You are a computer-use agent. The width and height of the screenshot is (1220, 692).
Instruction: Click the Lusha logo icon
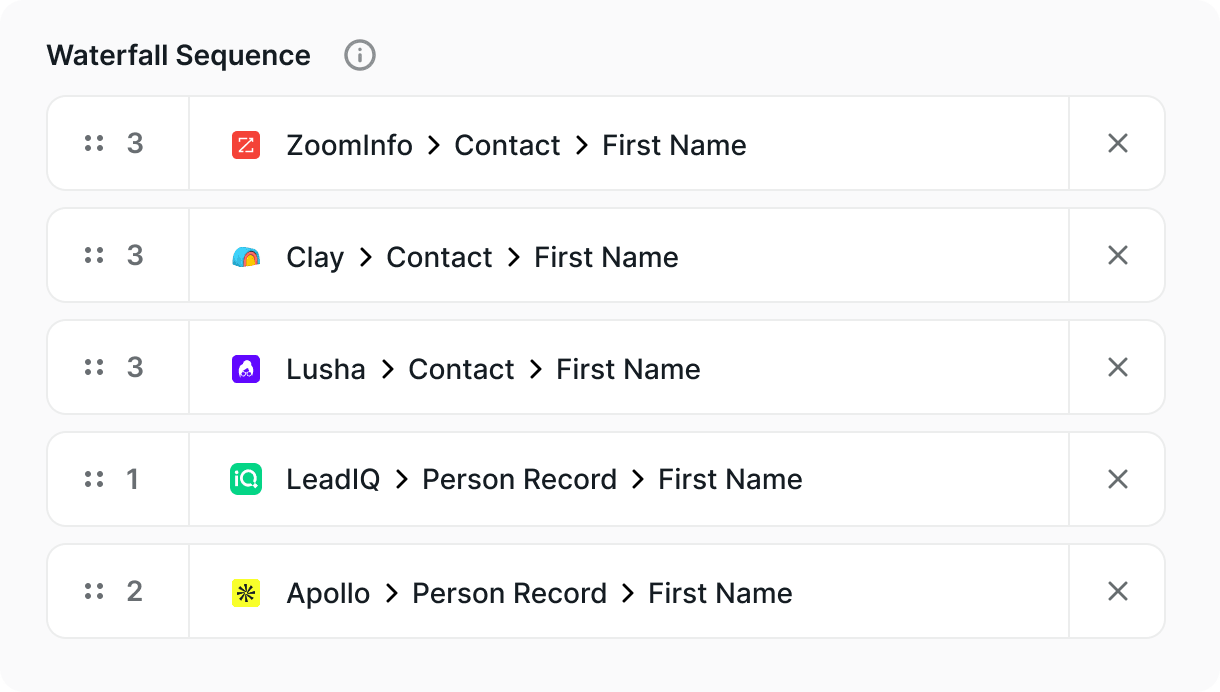[x=246, y=369]
